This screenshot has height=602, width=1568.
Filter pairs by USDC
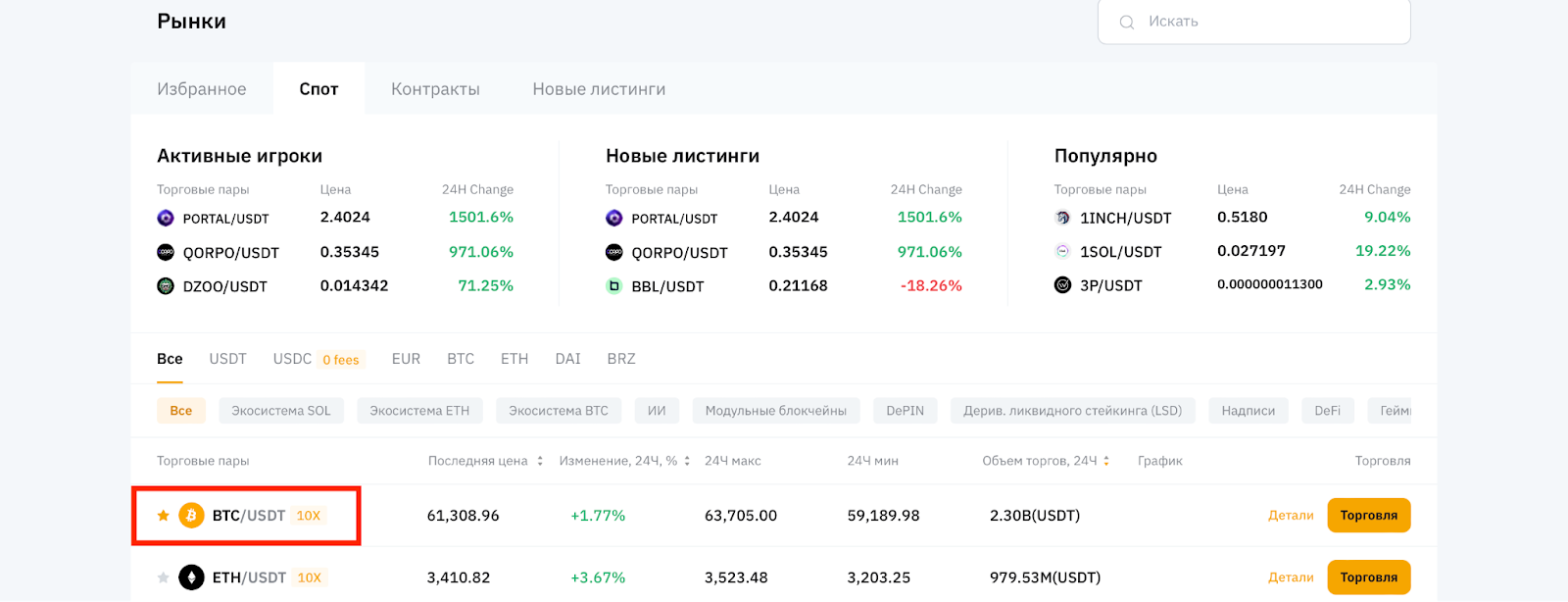tap(292, 359)
